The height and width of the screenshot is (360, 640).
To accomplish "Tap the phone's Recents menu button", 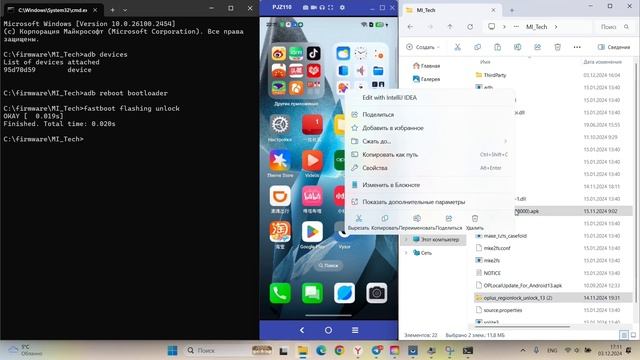I will coord(355,330).
